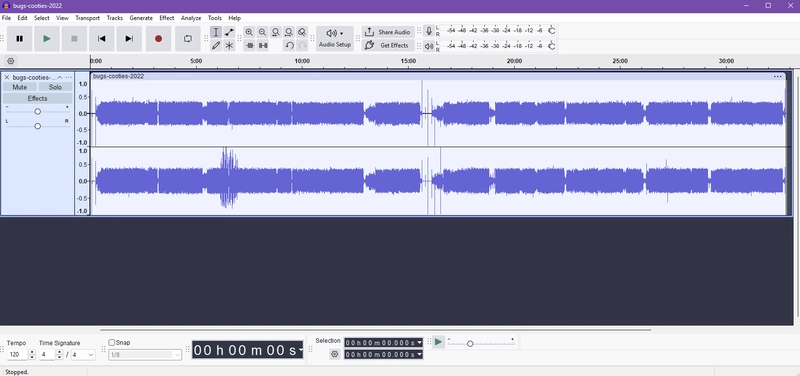Redo the last undone edit
Image resolution: width=800 pixels, height=376 pixels.
303,45
